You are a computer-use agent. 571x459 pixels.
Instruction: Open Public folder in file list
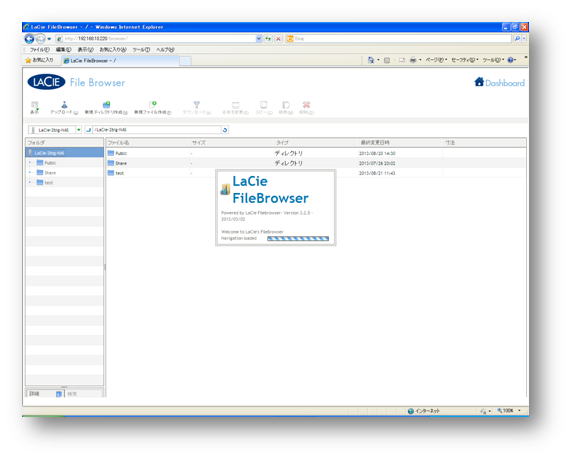pos(117,153)
